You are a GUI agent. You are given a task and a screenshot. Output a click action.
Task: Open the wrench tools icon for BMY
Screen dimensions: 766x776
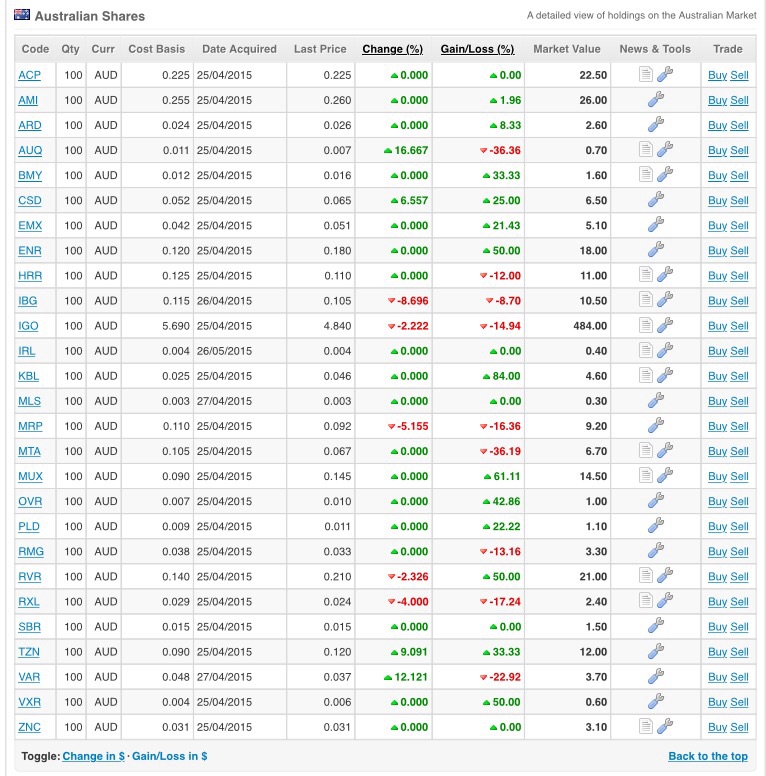point(665,175)
